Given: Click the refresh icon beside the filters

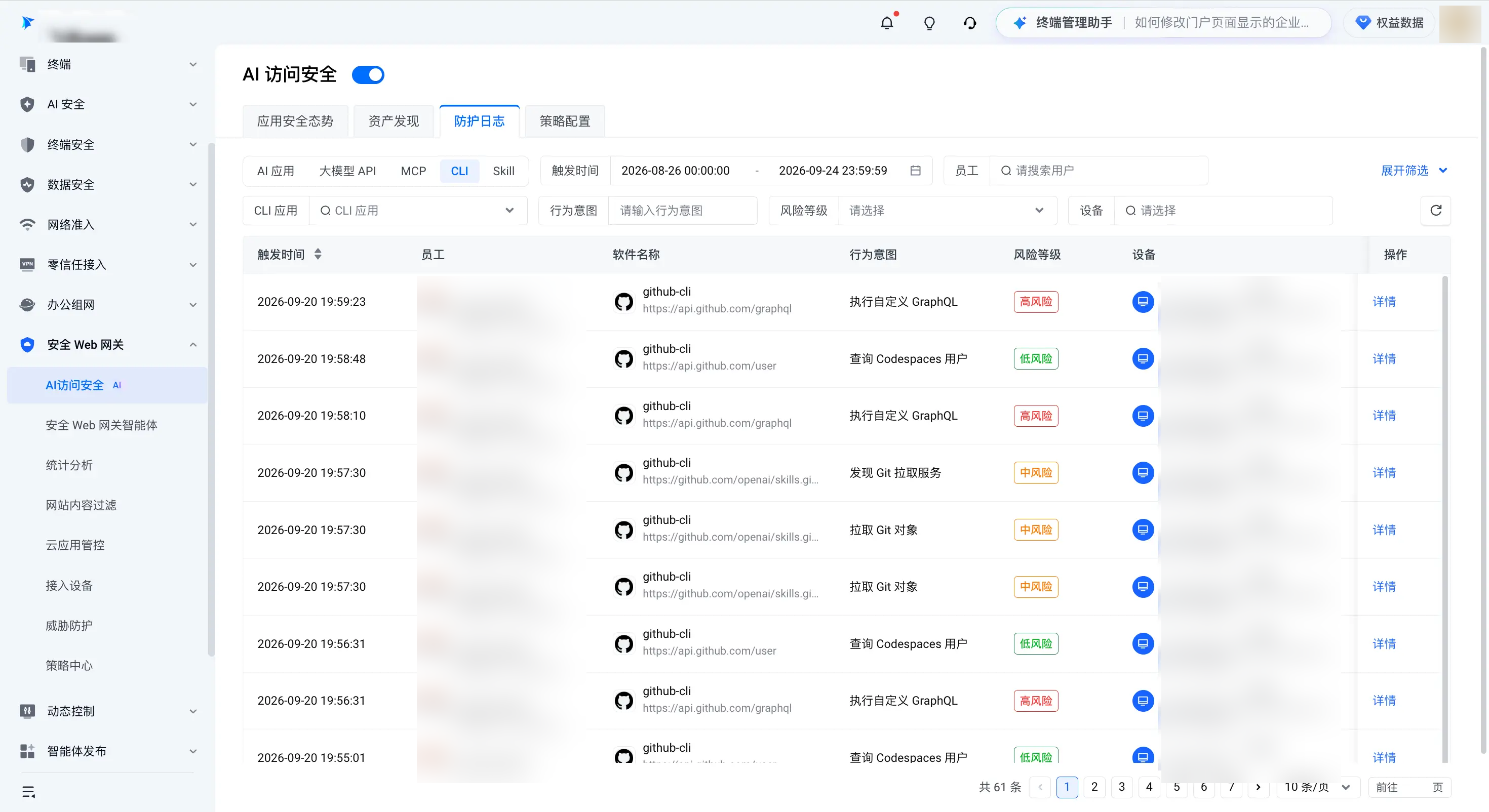Looking at the screenshot, I should click(x=1435, y=211).
